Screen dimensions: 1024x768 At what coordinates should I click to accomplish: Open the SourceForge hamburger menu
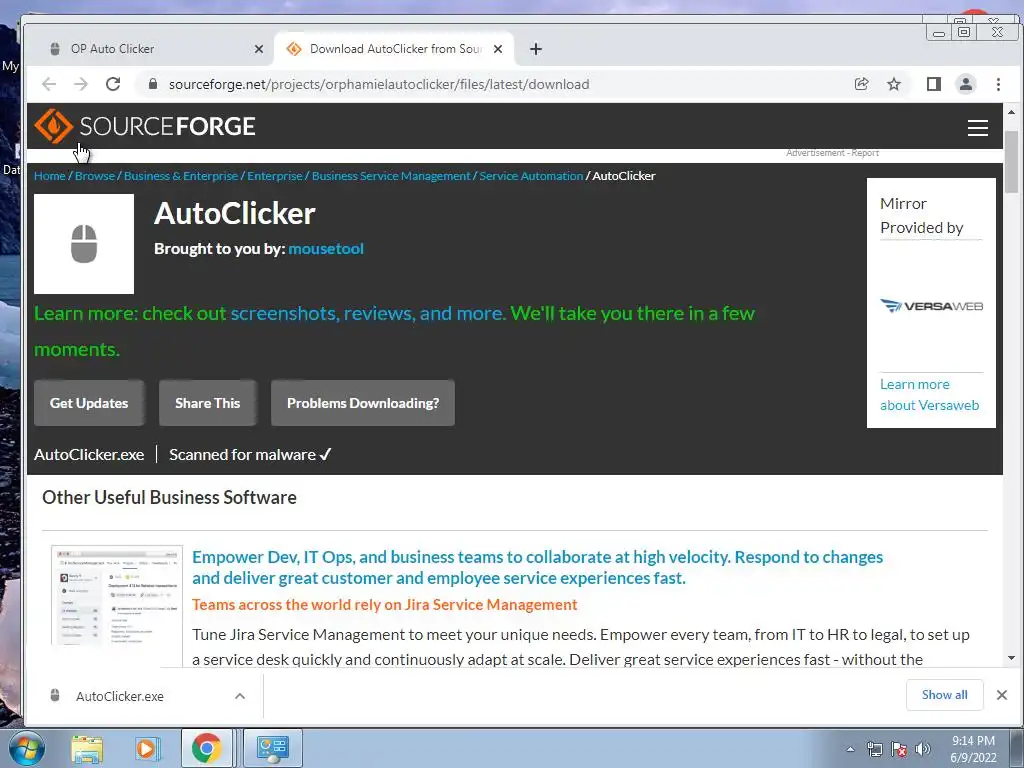[977, 127]
